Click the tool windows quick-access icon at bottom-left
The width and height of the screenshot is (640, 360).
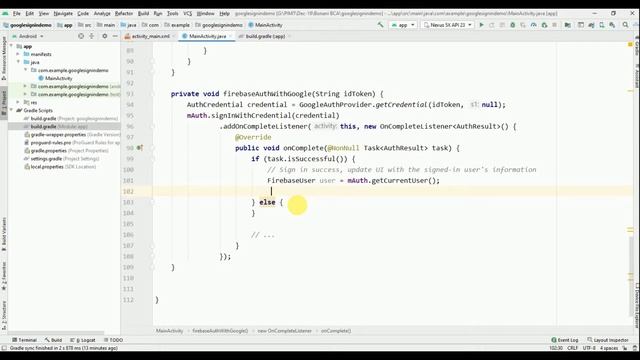pyautogui.click(x=4, y=348)
